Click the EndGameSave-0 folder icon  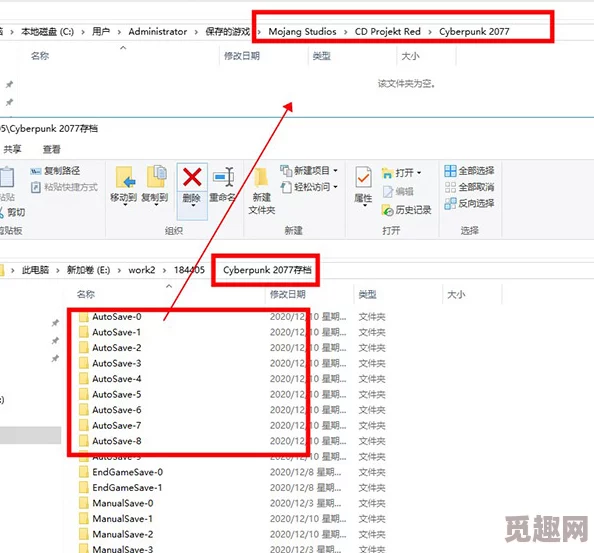84,472
